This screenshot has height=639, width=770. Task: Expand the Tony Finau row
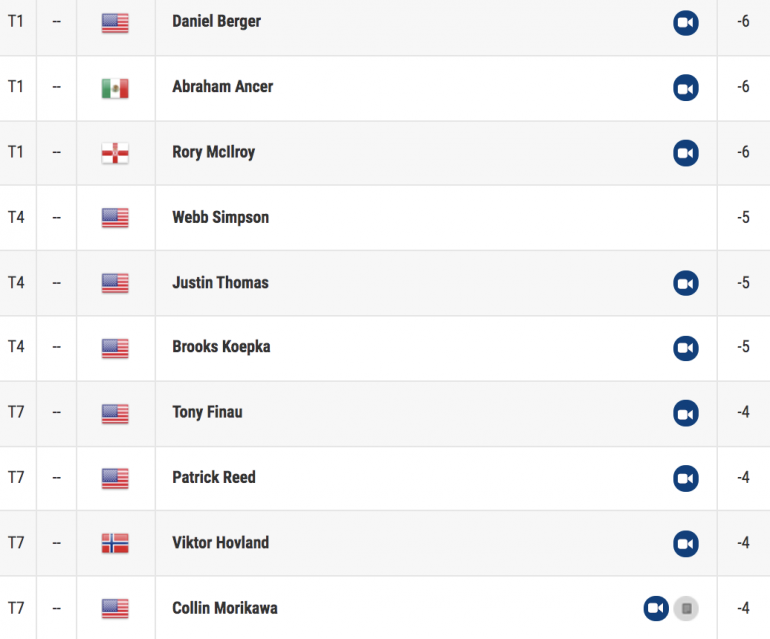pyautogui.click(x=385, y=414)
